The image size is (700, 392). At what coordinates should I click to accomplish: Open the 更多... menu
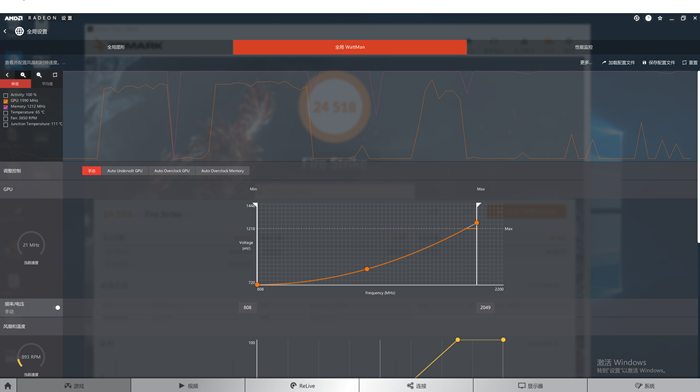[x=585, y=63]
